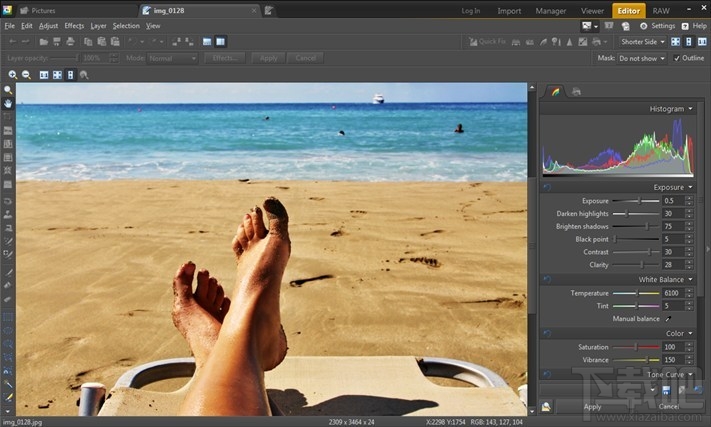Collapse the Histogram panel section
The width and height of the screenshot is (711, 427).
tap(690, 108)
